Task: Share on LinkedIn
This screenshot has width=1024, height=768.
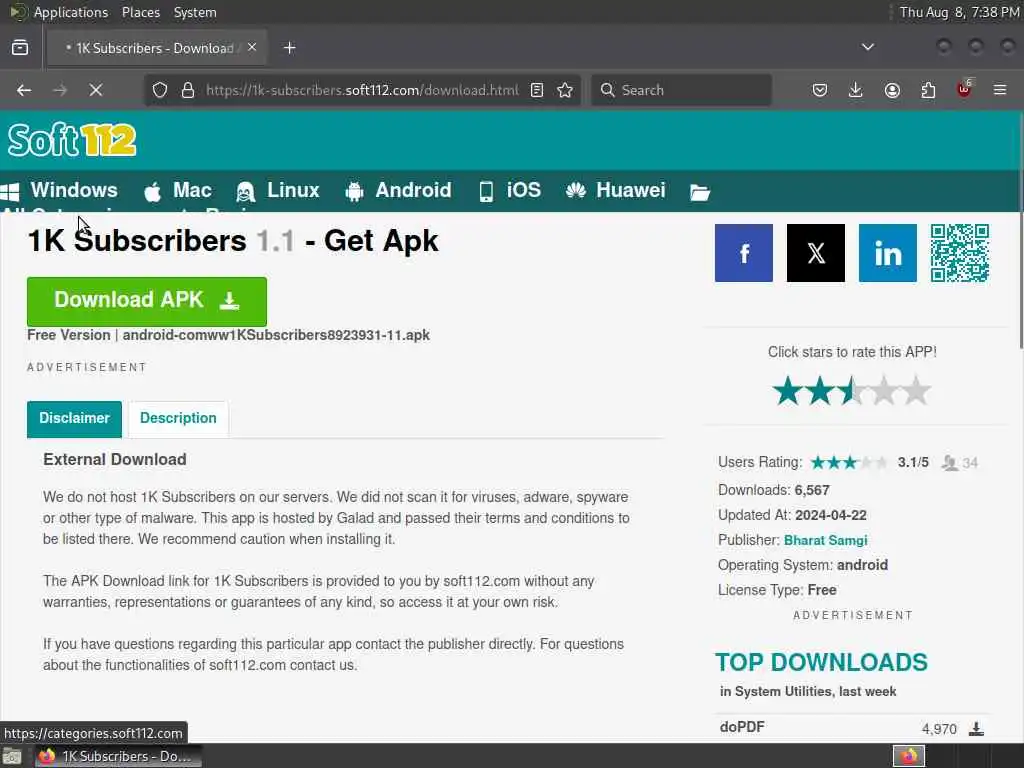Action: click(x=888, y=253)
